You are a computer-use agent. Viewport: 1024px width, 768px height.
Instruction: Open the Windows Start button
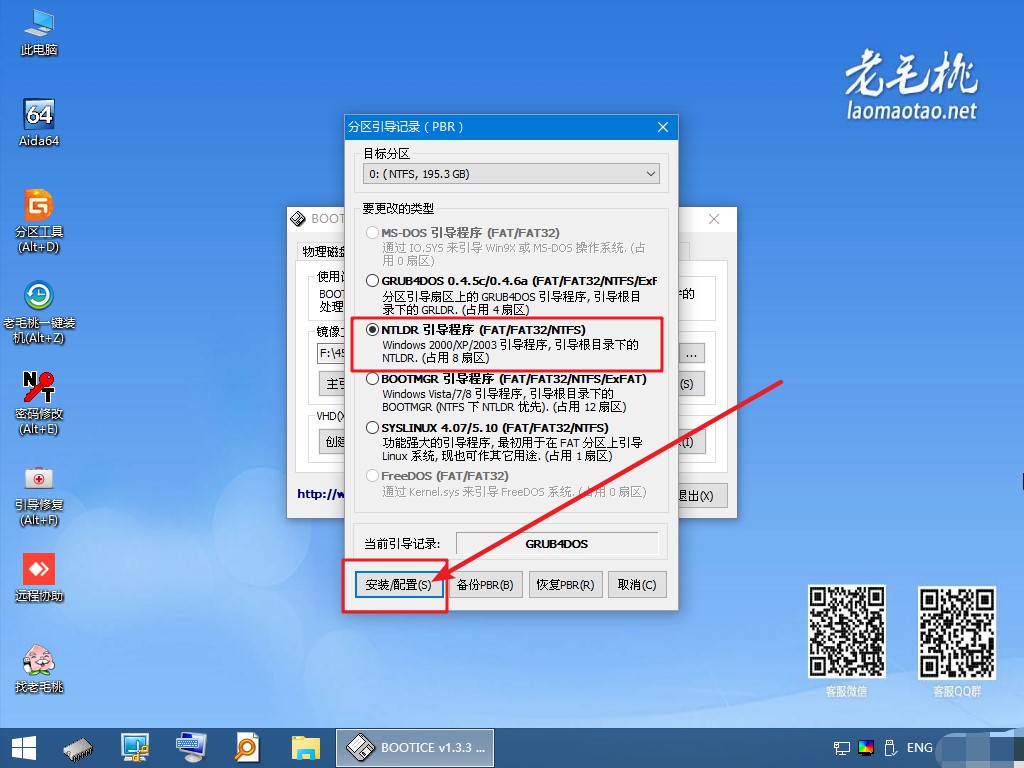click(24, 748)
